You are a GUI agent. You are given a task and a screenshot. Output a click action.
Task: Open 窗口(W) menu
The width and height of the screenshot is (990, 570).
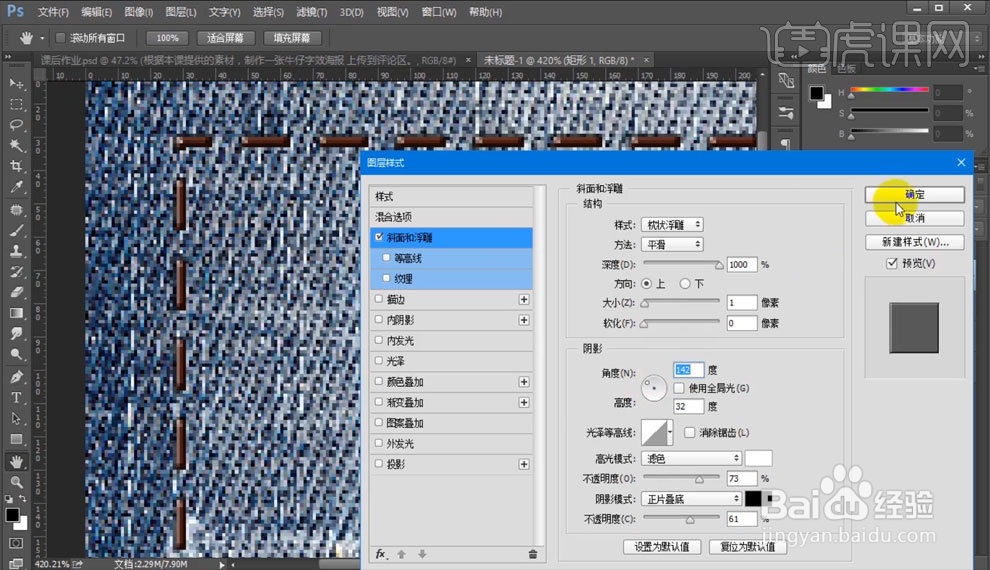click(x=439, y=12)
